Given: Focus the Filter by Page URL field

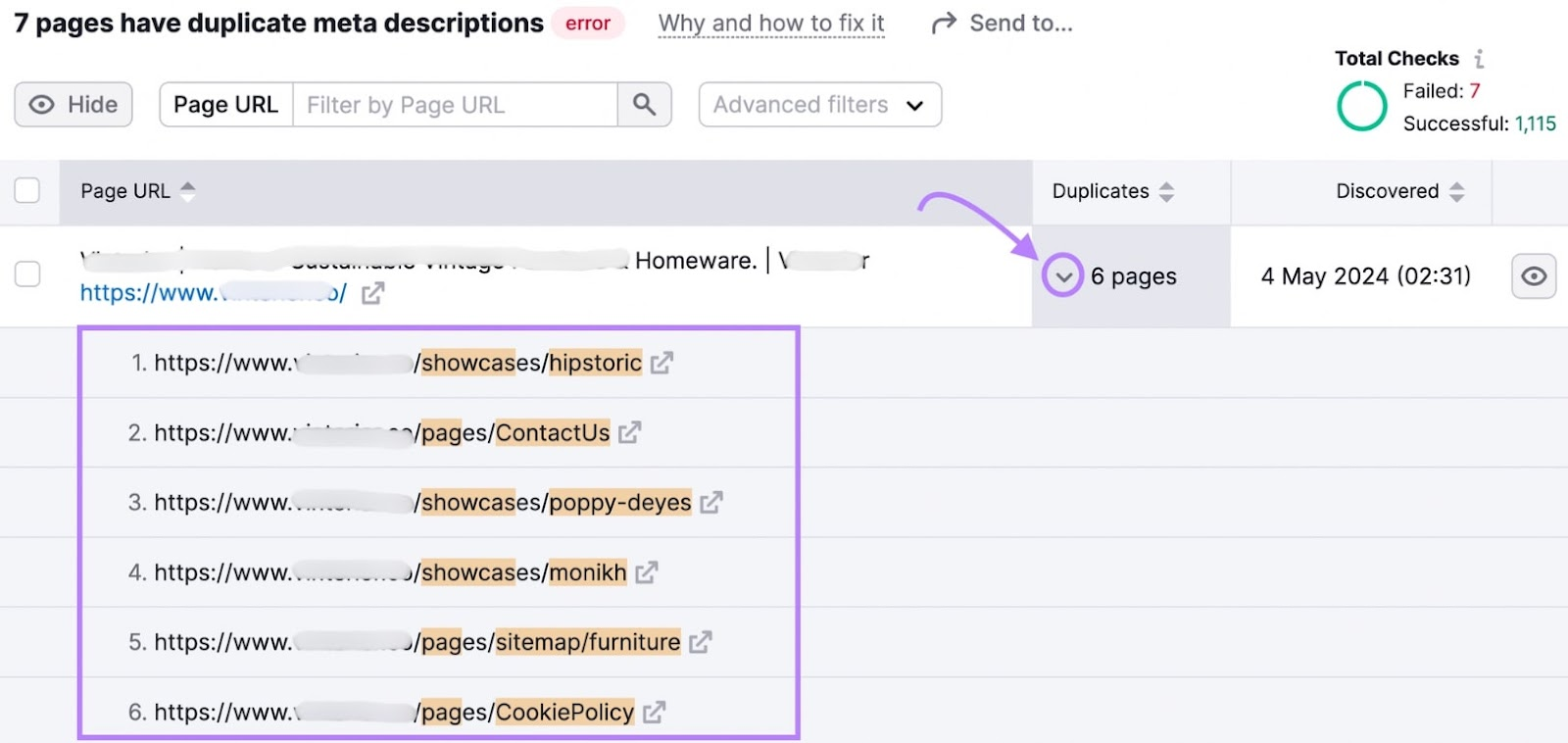Looking at the screenshot, I should click(x=455, y=105).
